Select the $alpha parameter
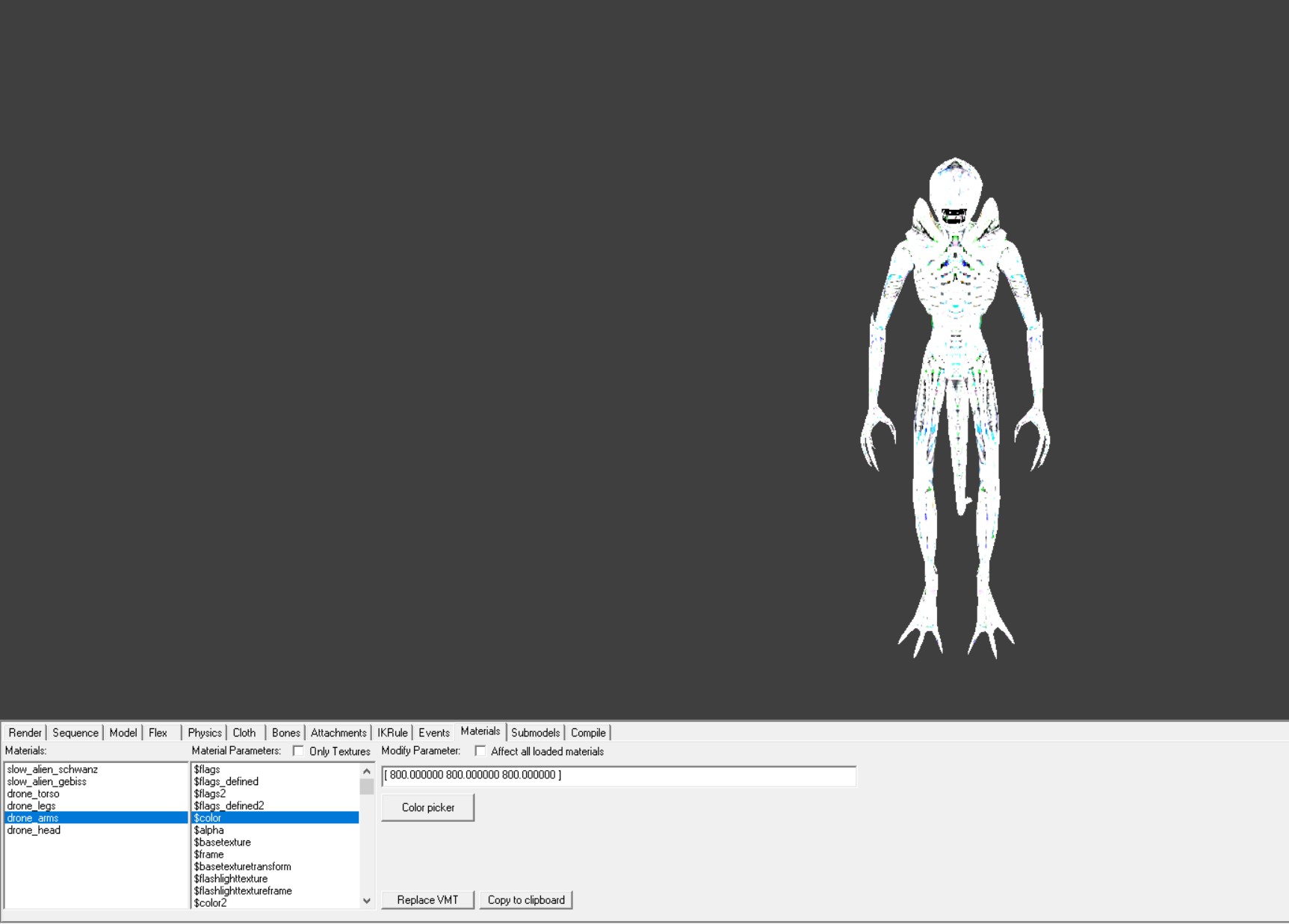Viewport: 1289px width, 924px height. click(x=275, y=830)
